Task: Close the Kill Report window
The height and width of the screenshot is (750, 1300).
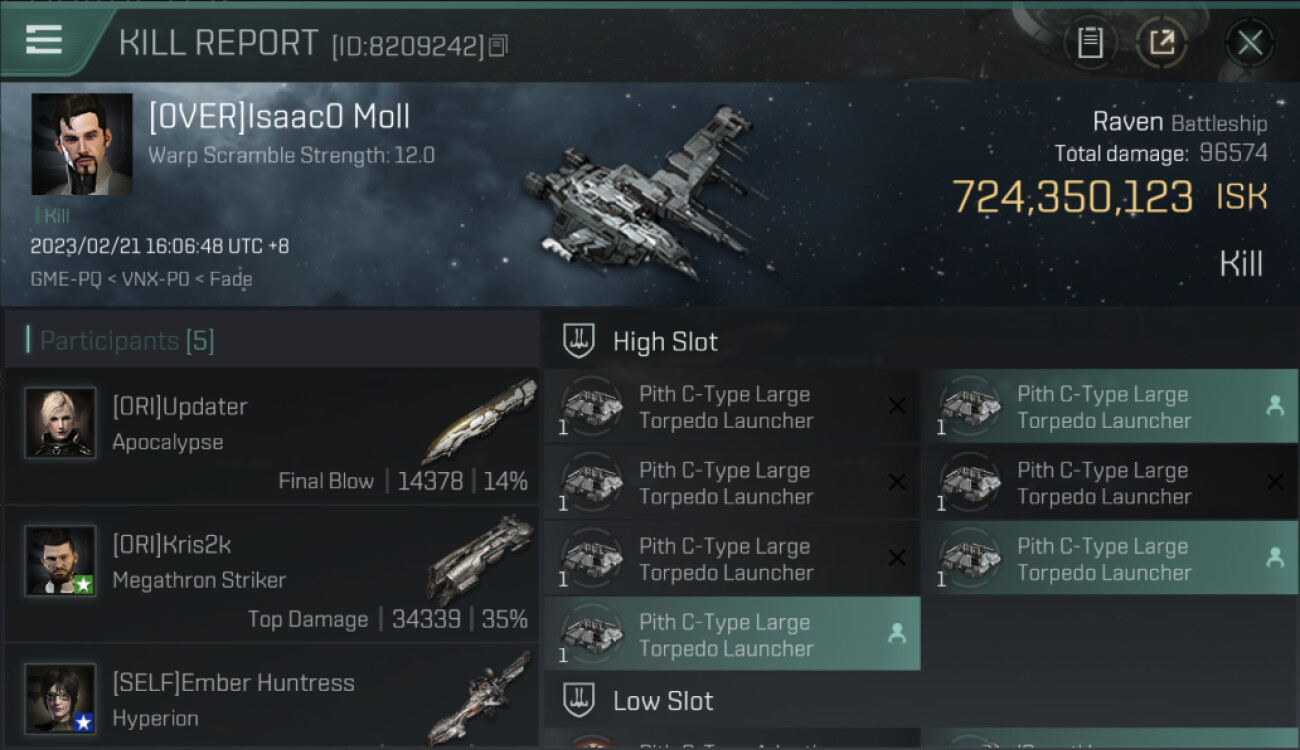Action: click(1249, 43)
